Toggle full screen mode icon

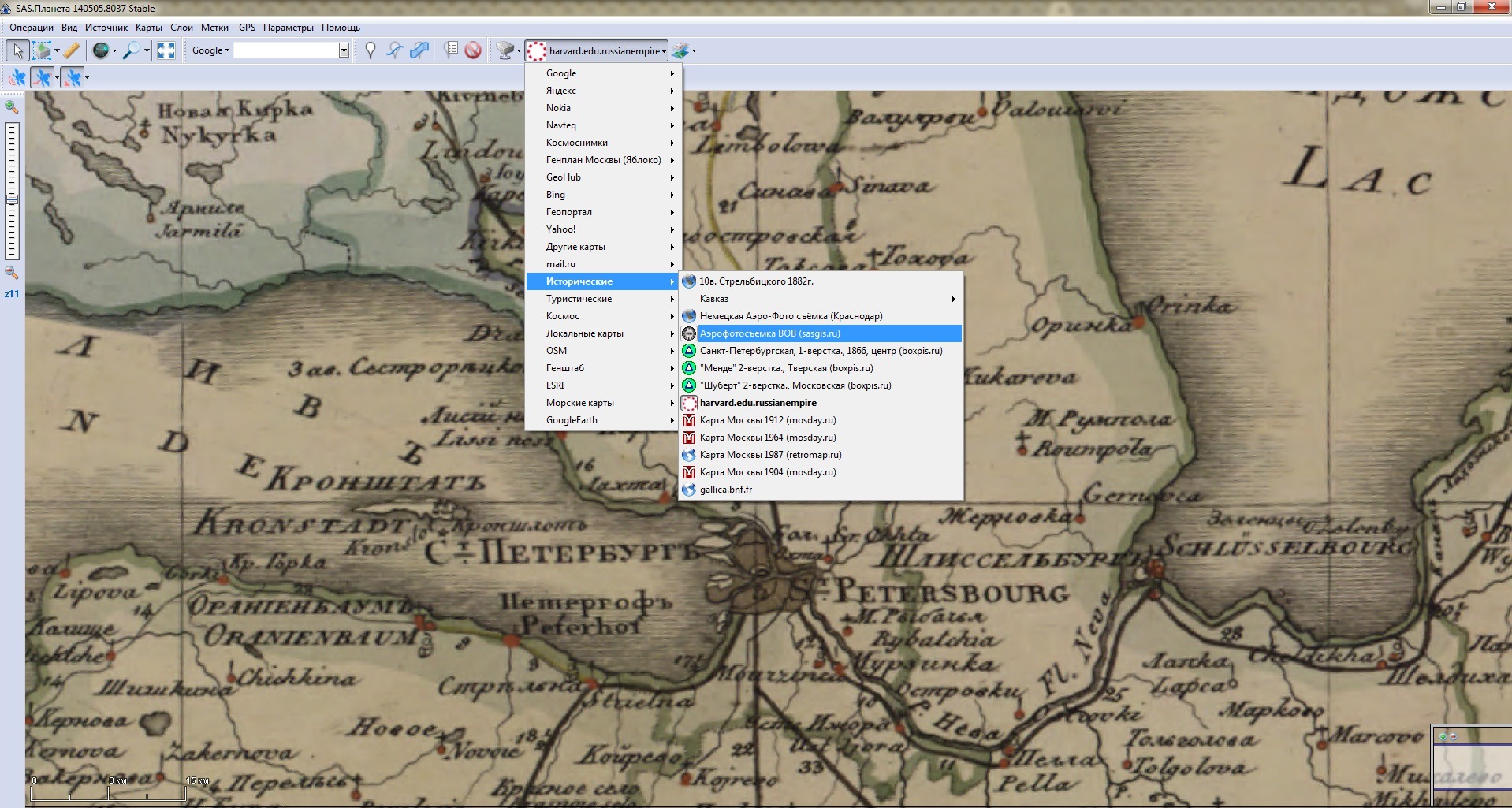(166, 50)
